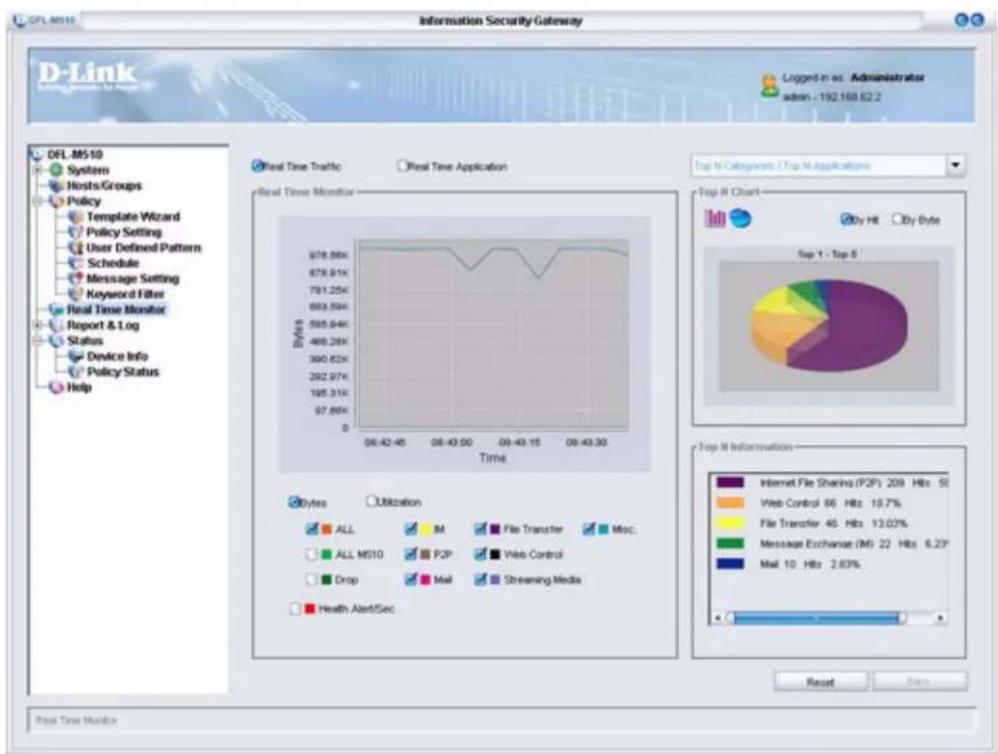Open Policy Setting in the tree
The width and height of the screenshot is (998, 754).
(124, 232)
